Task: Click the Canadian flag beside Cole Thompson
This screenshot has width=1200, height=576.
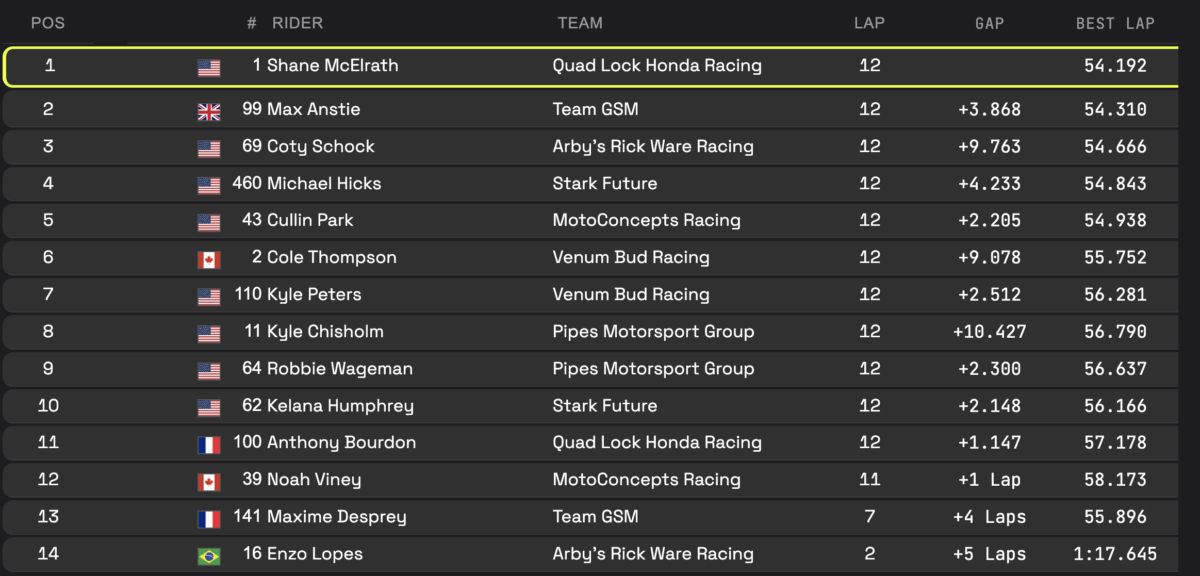Action: (x=209, y=260)
